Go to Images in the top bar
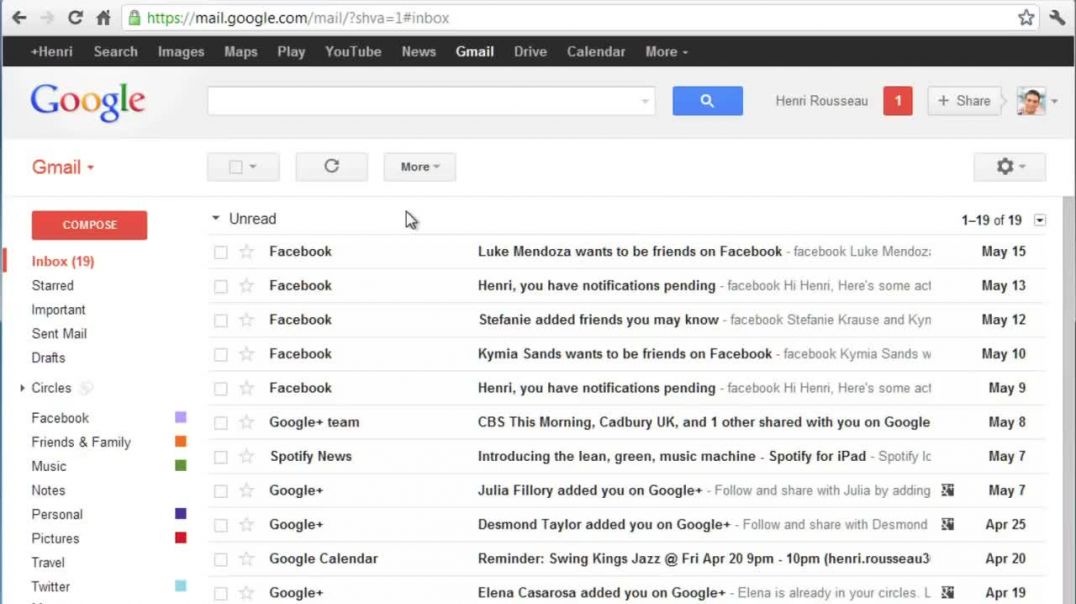 point(181,51)
